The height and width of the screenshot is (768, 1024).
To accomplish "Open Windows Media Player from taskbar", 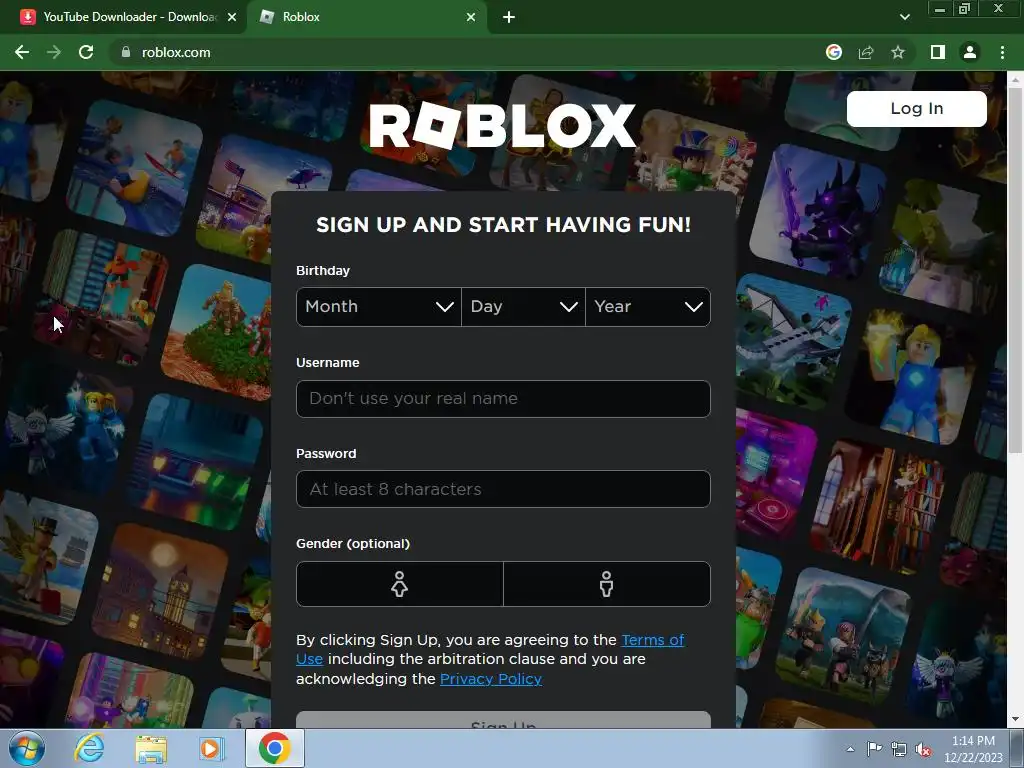I will click(x=212, y=748).
